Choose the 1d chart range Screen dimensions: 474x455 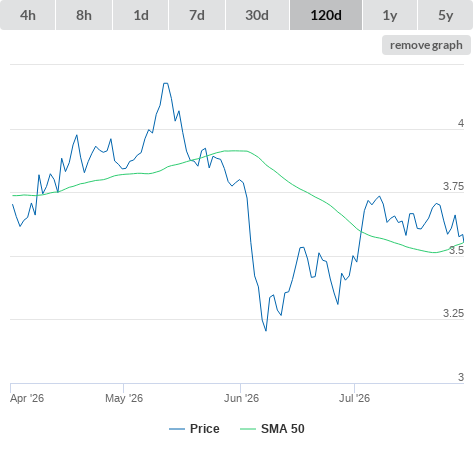[x=141, y=15]
